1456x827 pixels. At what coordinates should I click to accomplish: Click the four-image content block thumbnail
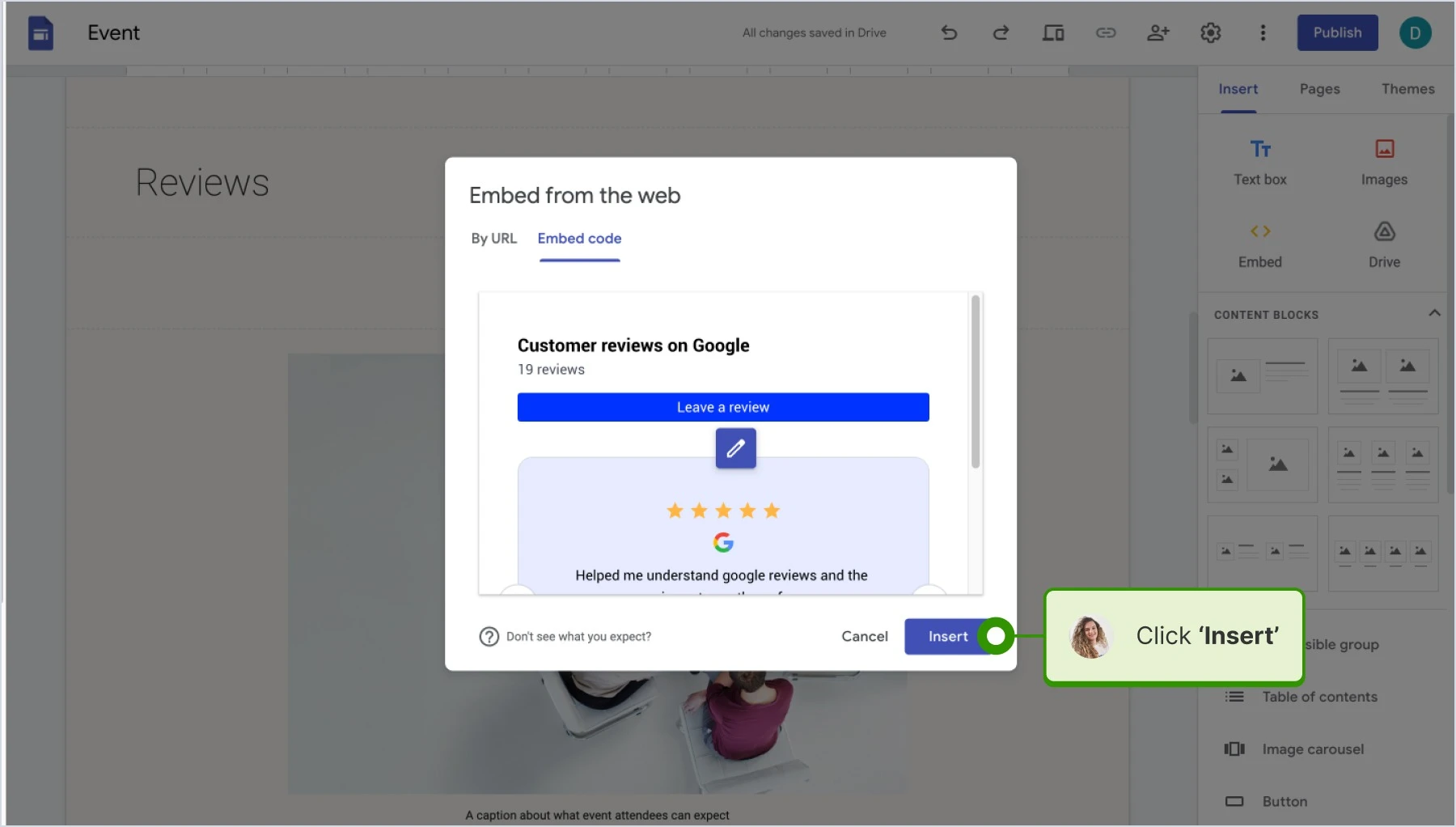pyautogui.click(x=1383, y=554)
